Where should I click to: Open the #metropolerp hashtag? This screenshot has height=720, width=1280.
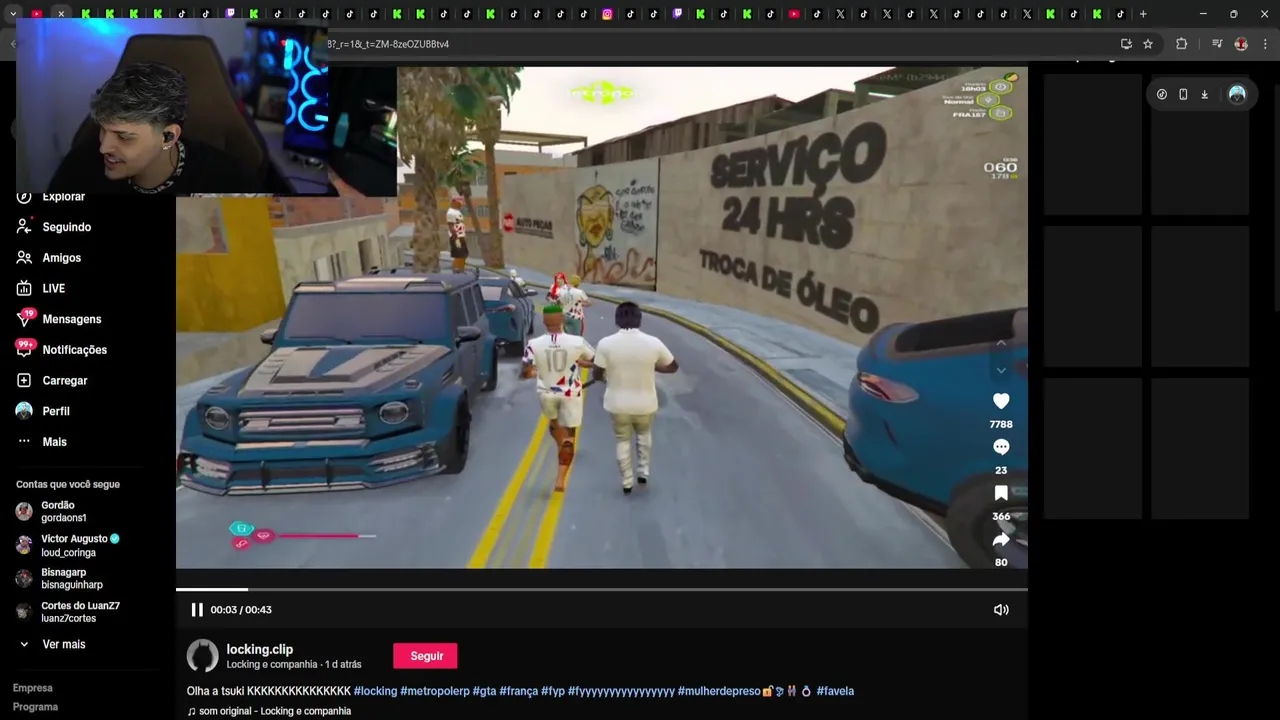pos(435,691)
